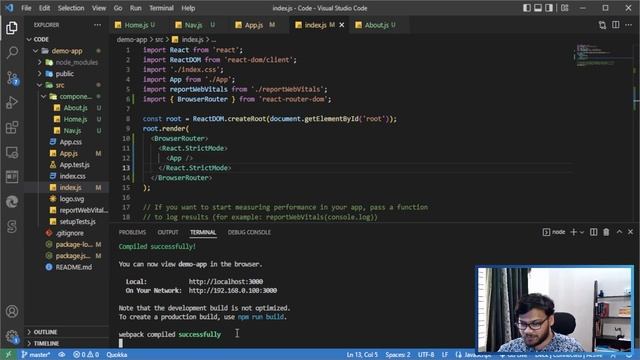Switch to the About.js editor tab
640x360 pixels.
pyautogui.click(x=376, y=25)
